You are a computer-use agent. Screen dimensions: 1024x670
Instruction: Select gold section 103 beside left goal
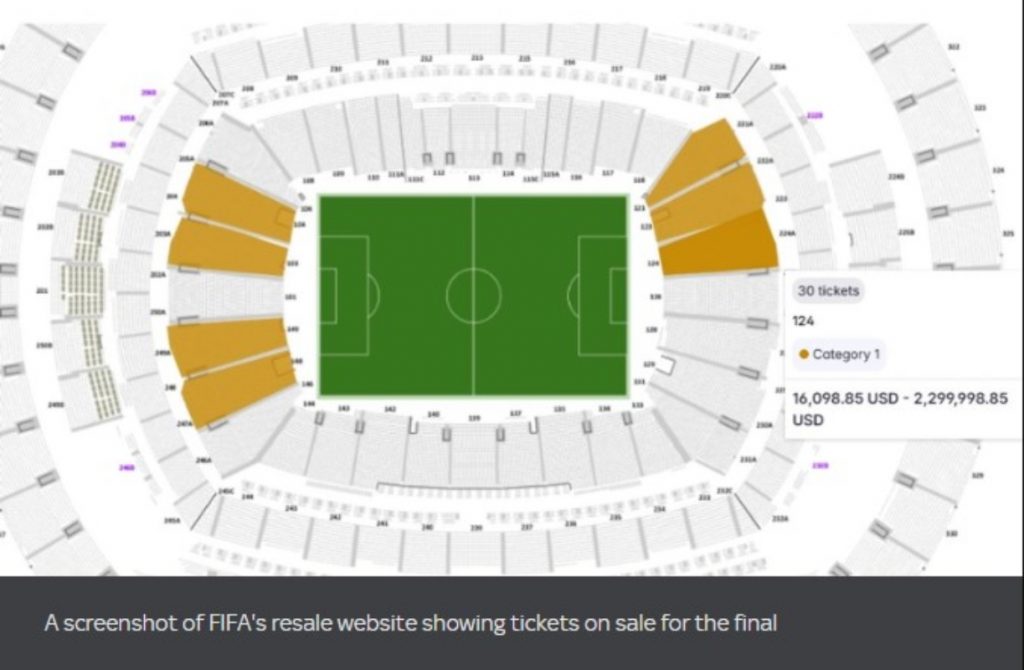click(x=230, y=250)
